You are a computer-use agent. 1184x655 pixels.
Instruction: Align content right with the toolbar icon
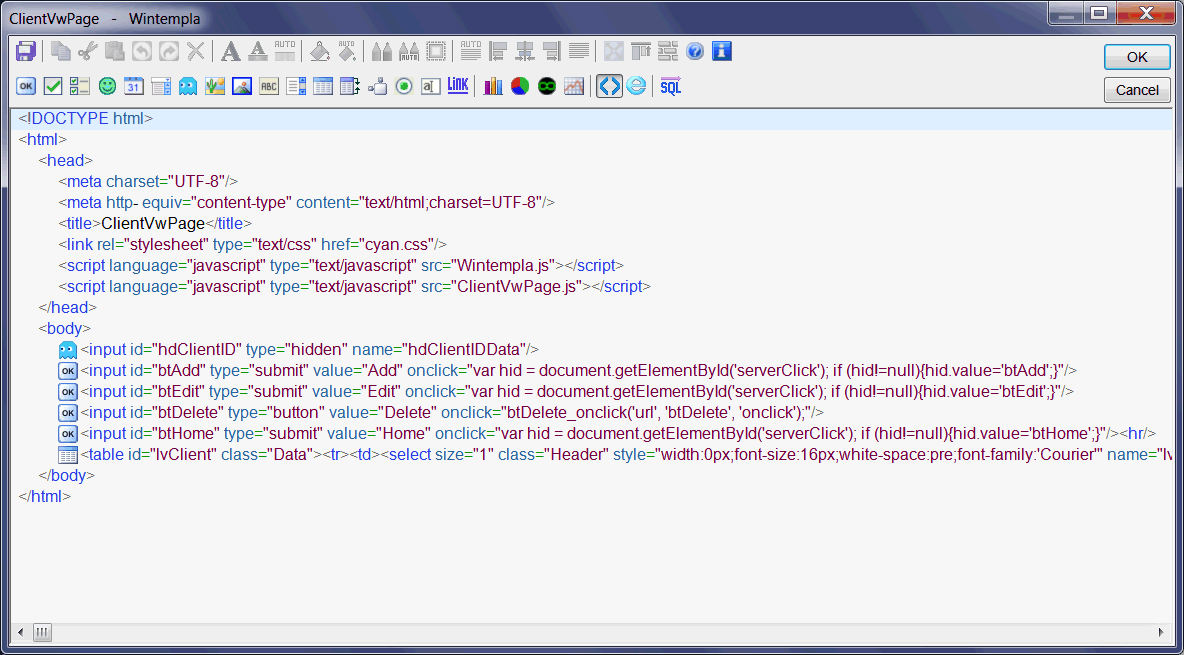(x=552, y=51)
